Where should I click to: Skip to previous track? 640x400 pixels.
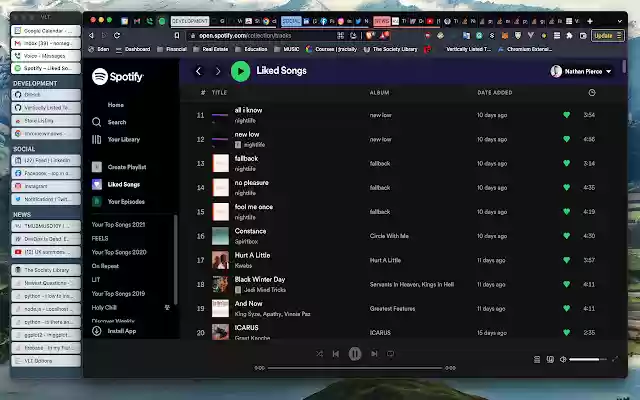(x=336, y=354)
